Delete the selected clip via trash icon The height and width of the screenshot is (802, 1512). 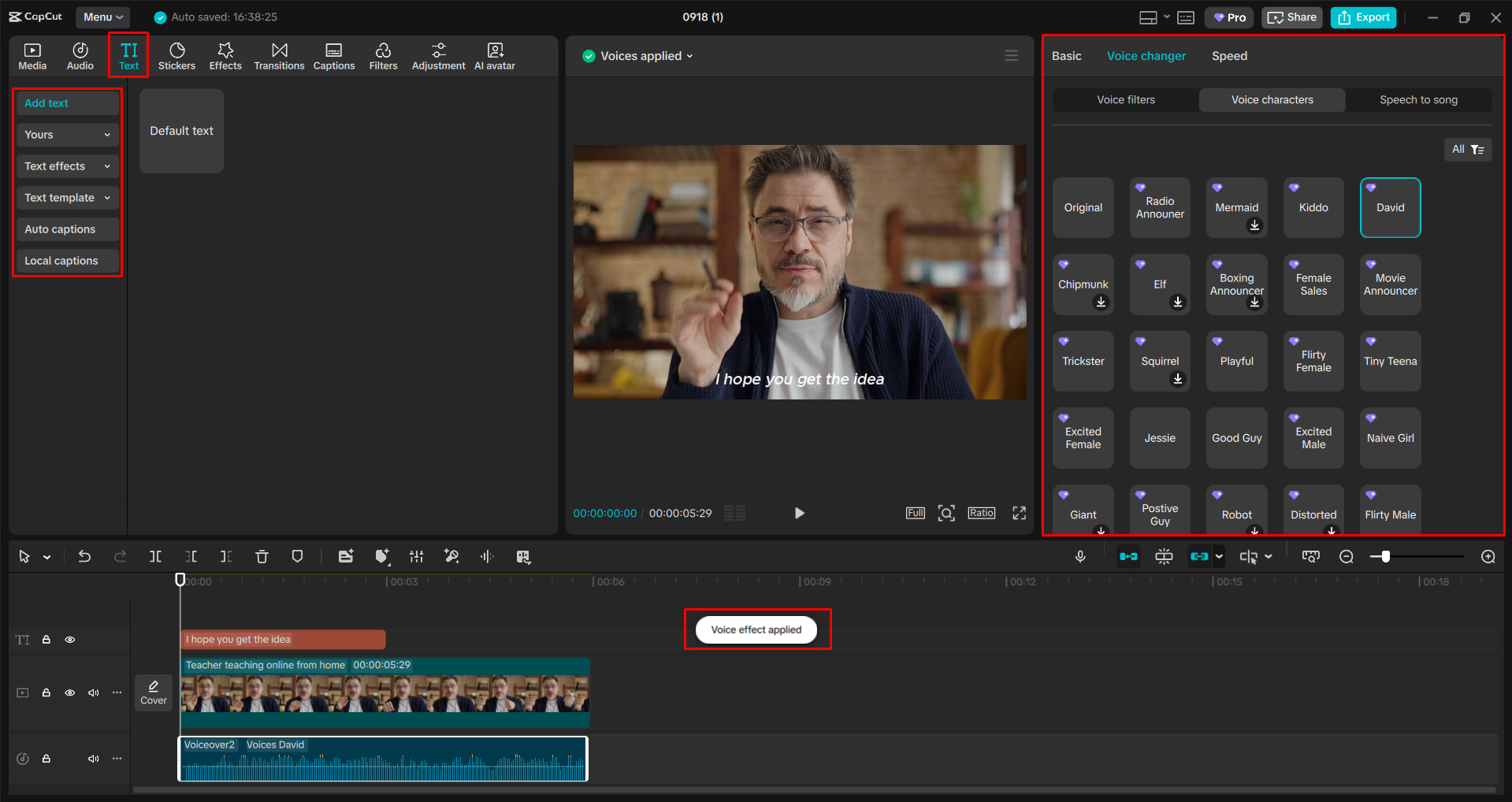(x=262, y=556)
